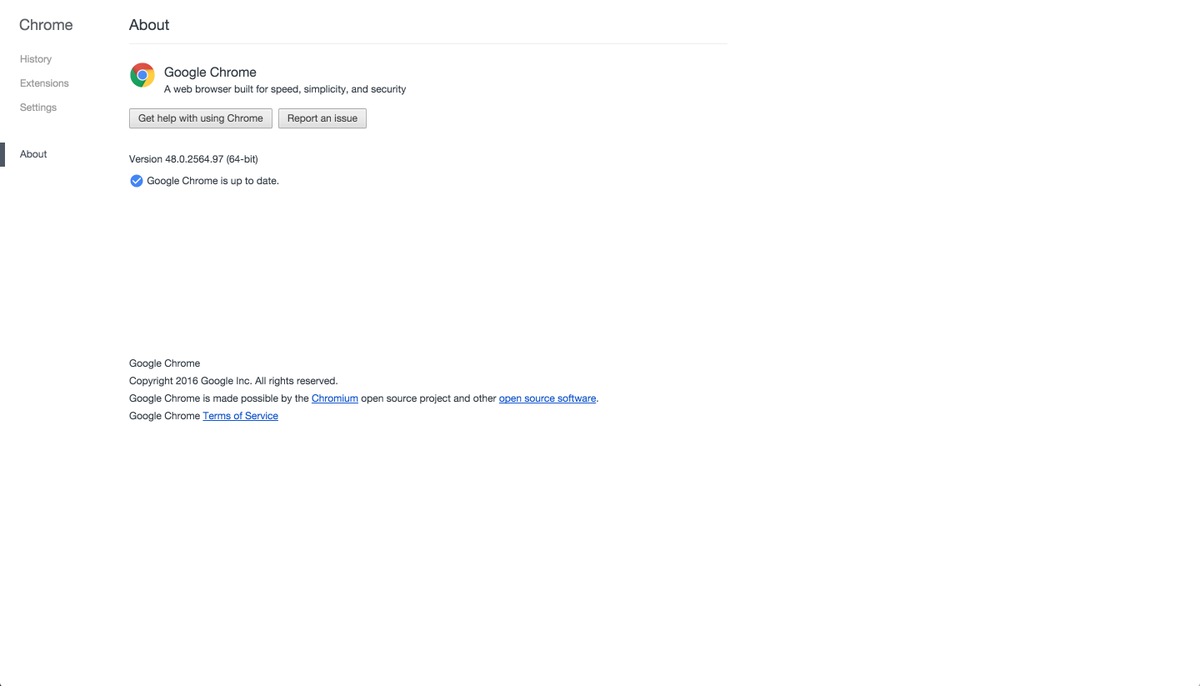The width and height of the screenshot is (1200, 686).
Task: Open the Extensions page from sidebar
Action: pyautogui.click(x=44, y=83)
